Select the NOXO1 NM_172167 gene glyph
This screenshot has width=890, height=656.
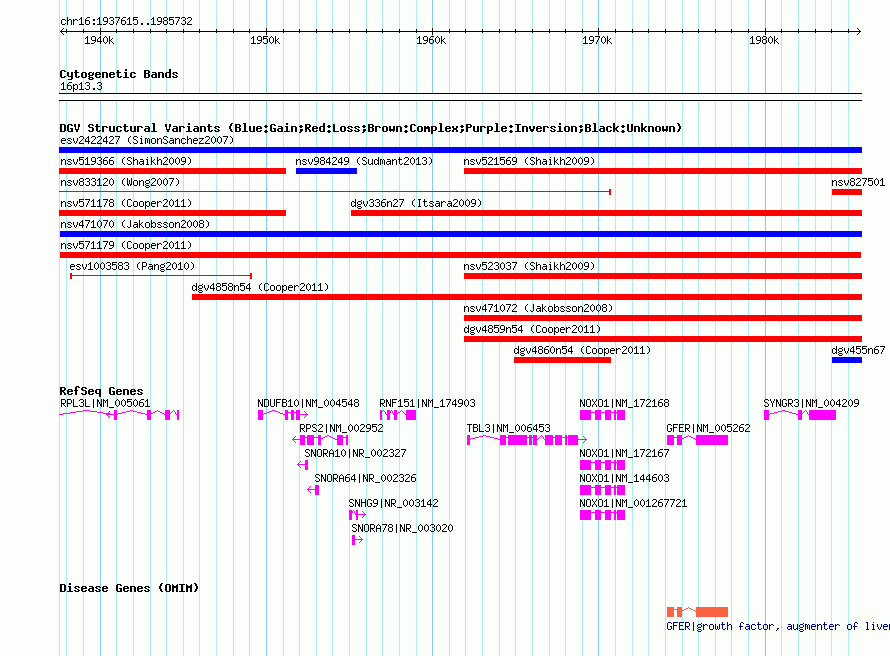pyautogui.click(x=602, y=465)
